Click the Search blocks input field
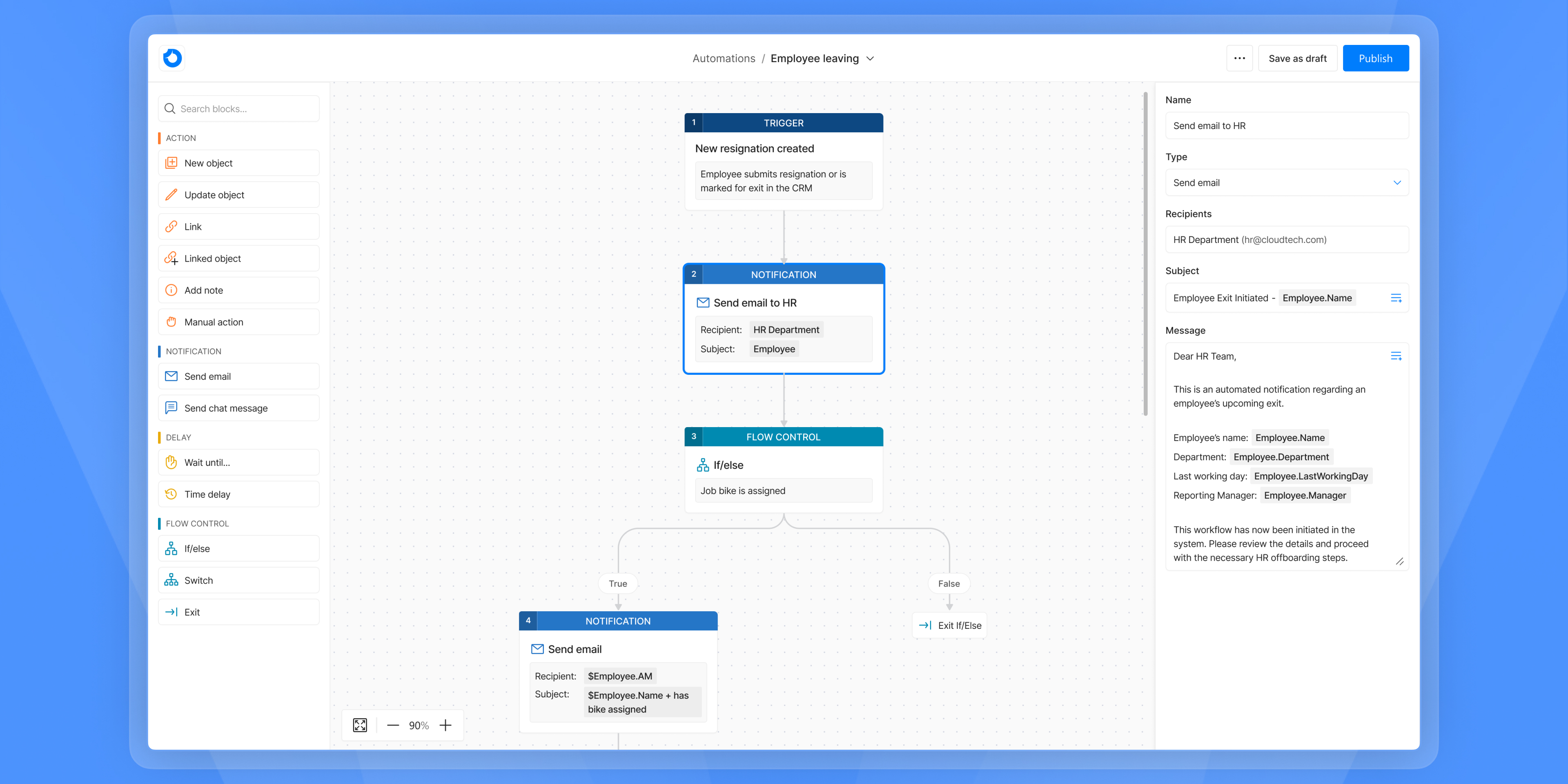Screen dimensions: 1568x784 pyautogui.click(x=238, y=109)
